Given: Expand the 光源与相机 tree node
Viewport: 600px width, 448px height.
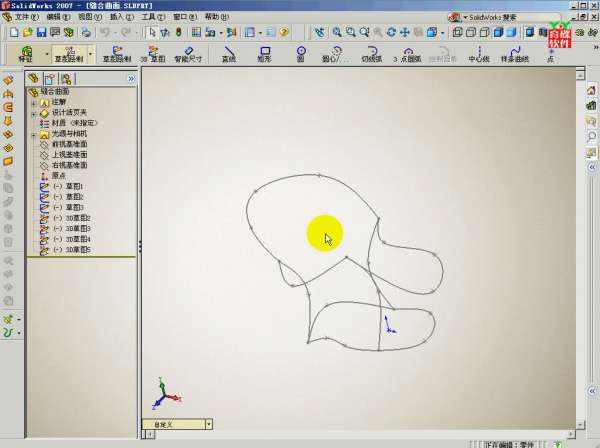Looking at the screenshot, I should point(34,135).
